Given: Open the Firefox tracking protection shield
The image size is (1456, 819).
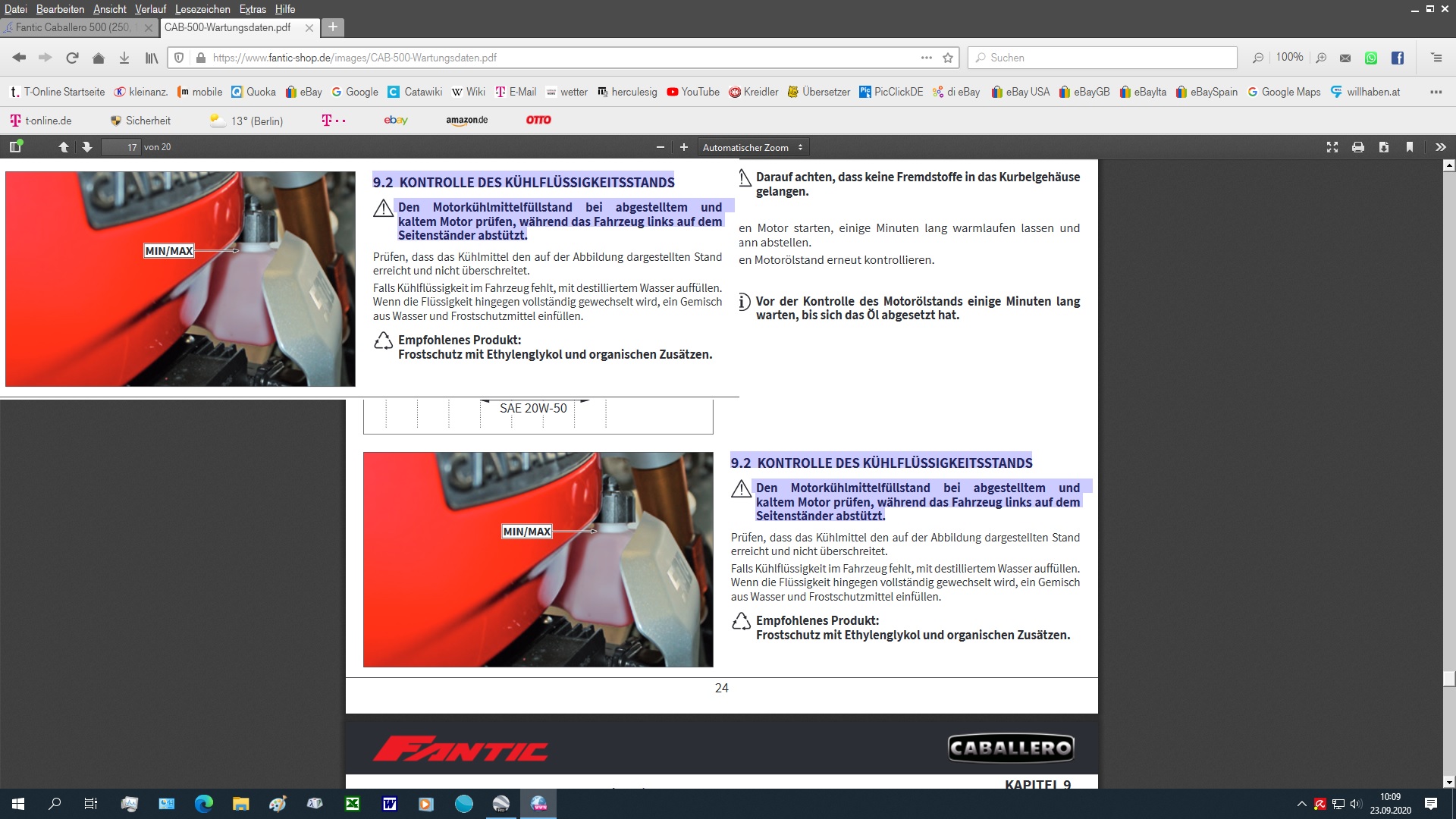Looking at the screenshot, I should [179, 58].
